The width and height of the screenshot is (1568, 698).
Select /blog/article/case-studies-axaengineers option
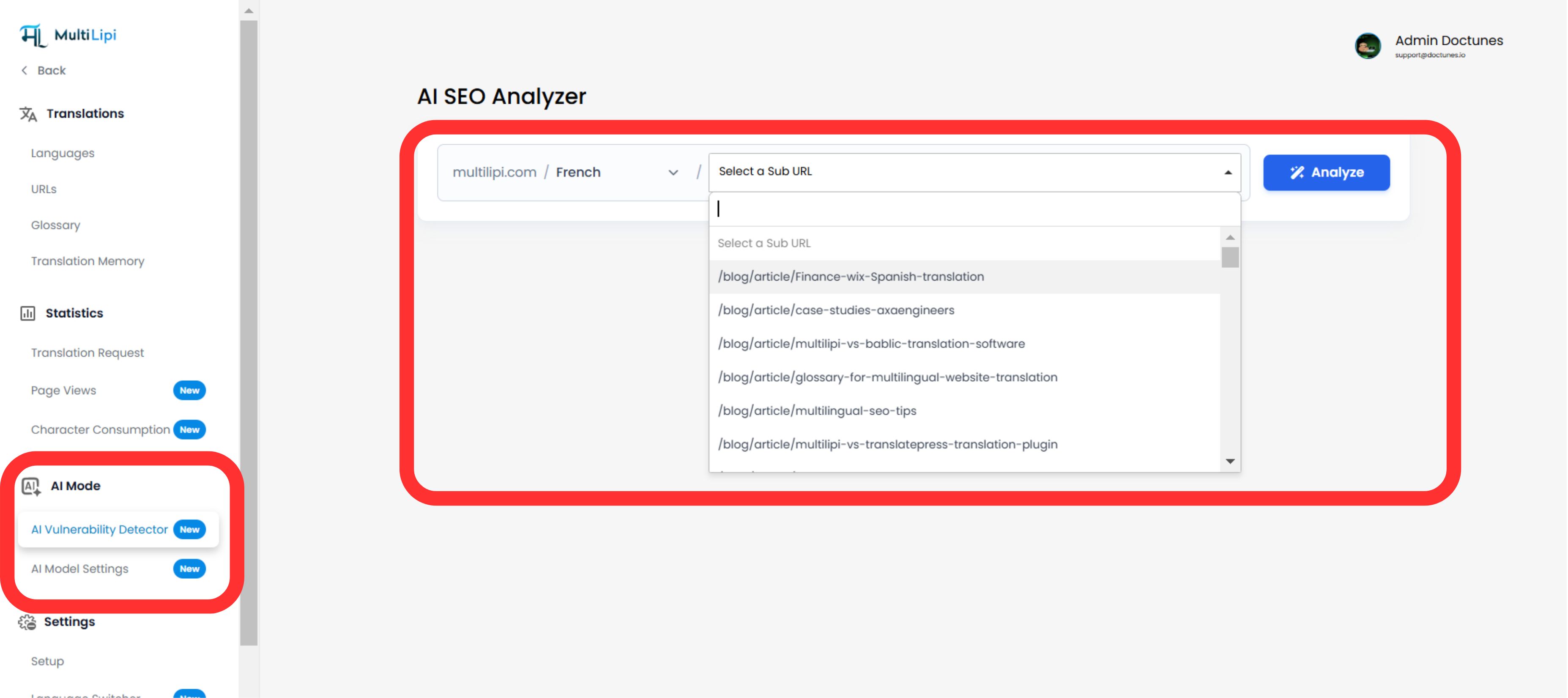tap(964, 310)
